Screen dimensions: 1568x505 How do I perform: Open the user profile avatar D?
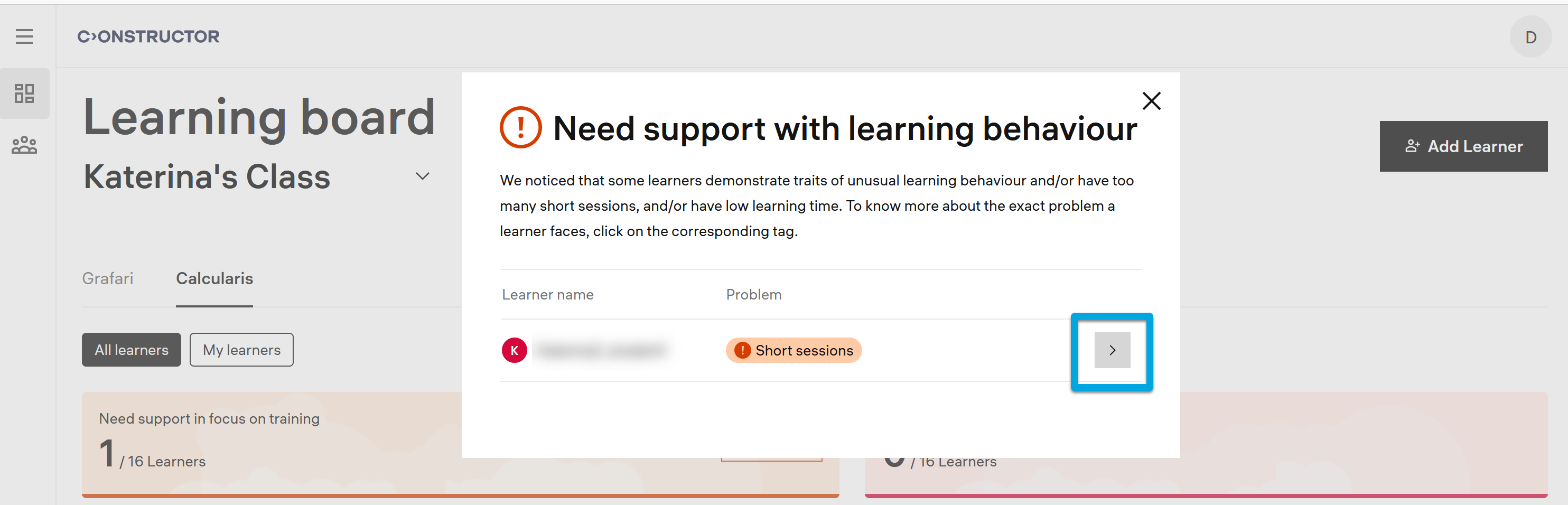click(1530, 37)
